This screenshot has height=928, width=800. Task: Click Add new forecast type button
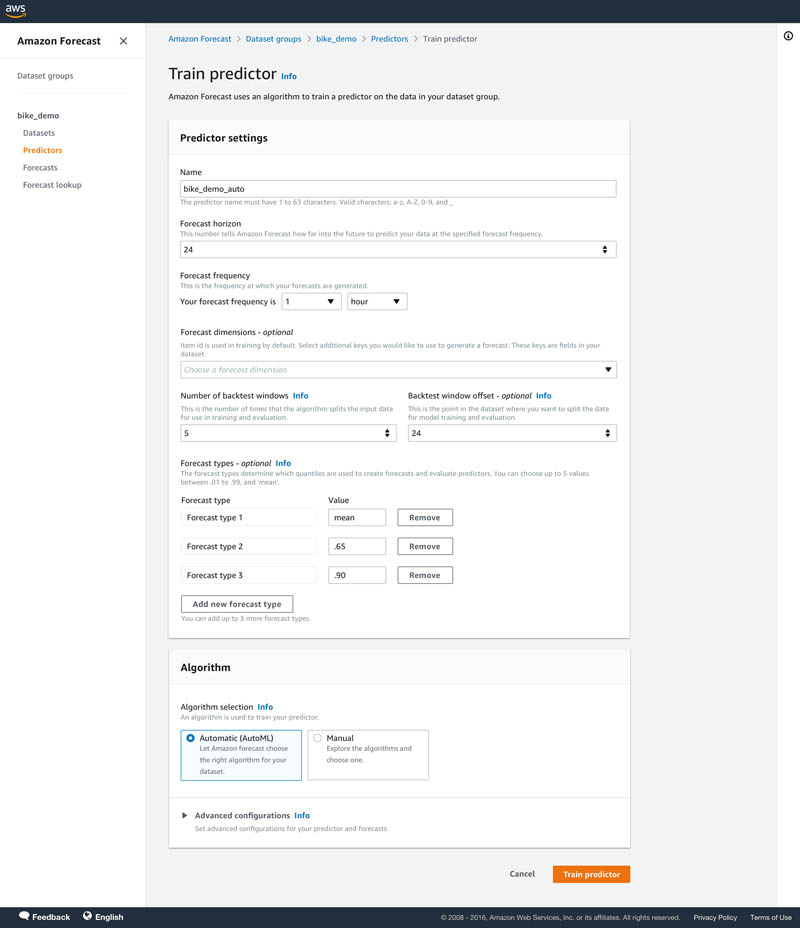237,604
